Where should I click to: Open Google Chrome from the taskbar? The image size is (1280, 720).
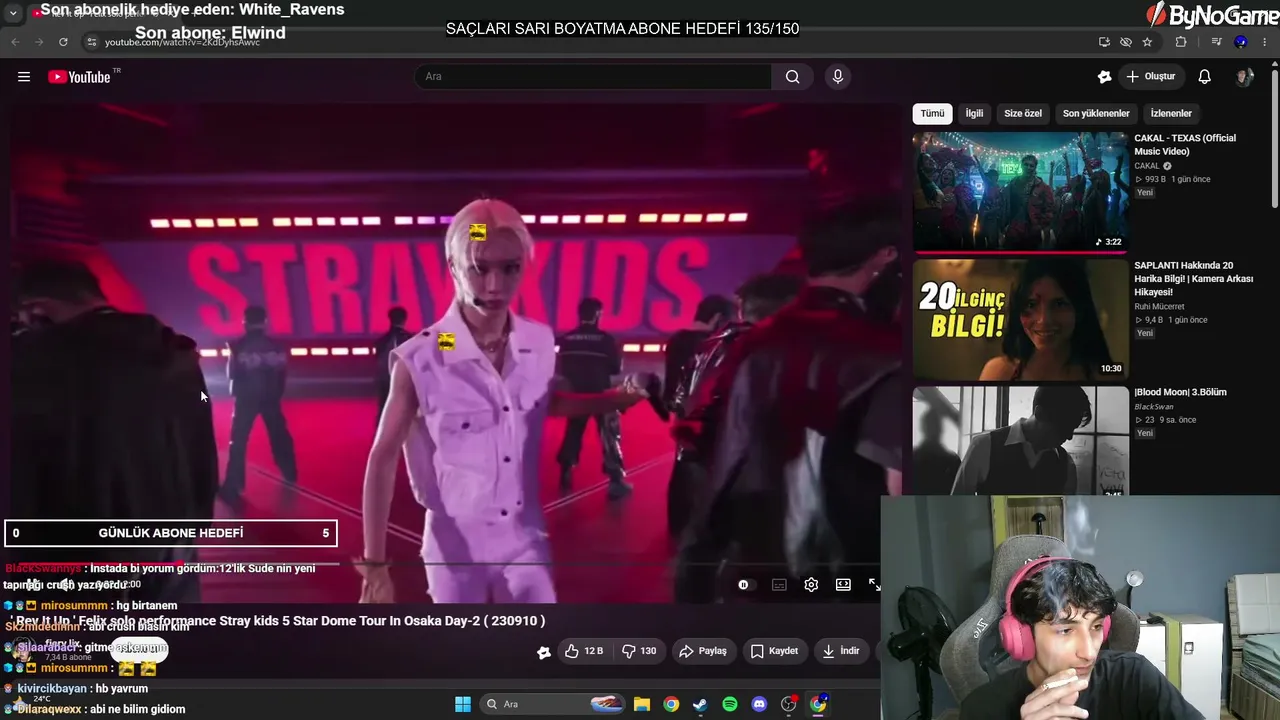point(671,704)
